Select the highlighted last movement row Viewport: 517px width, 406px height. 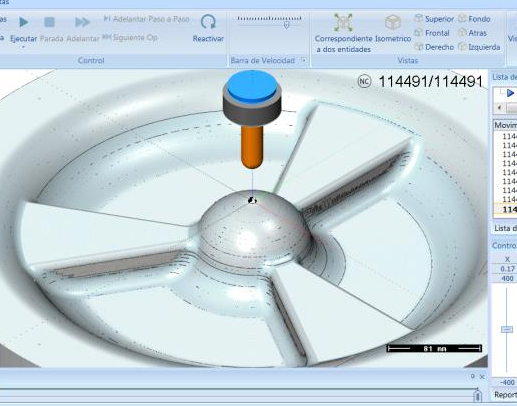pyautogui.click(x=505, y=209)
